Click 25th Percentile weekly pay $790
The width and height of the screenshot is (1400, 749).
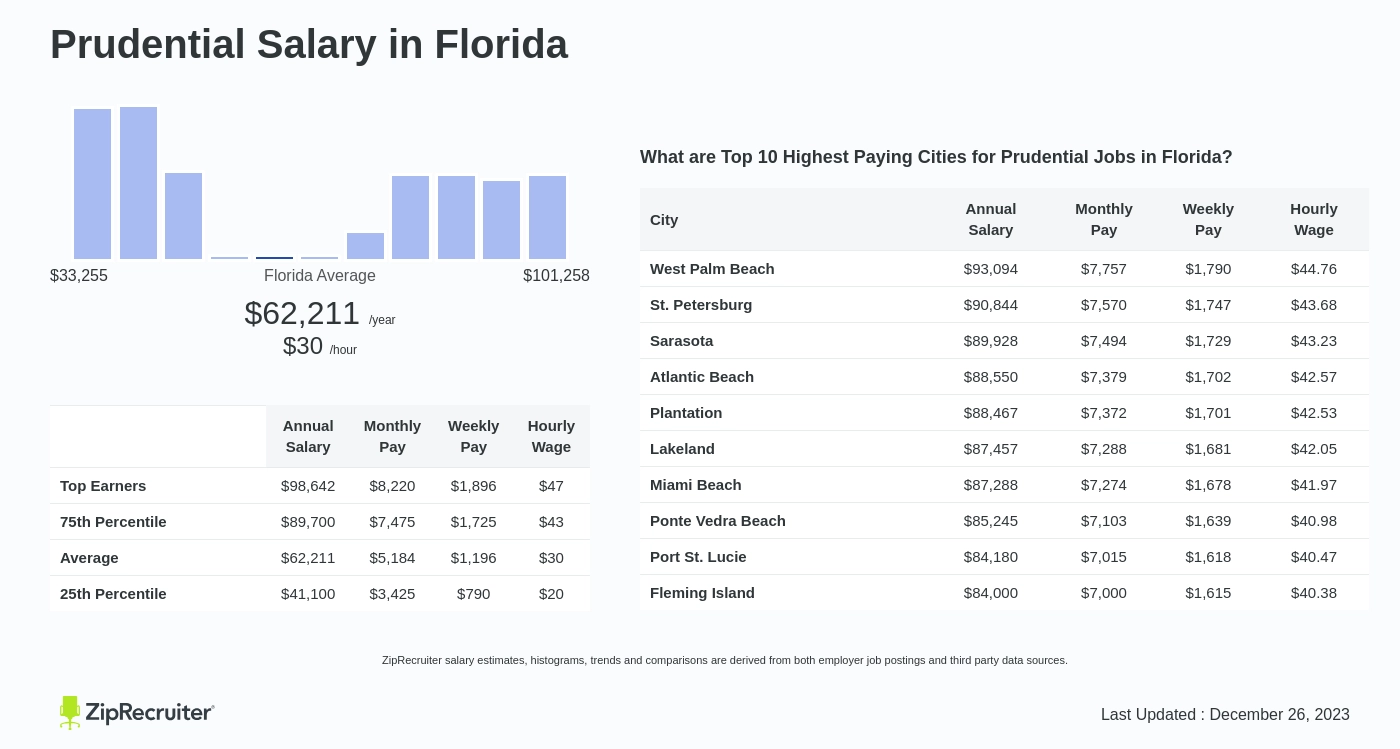coord(474,594)
